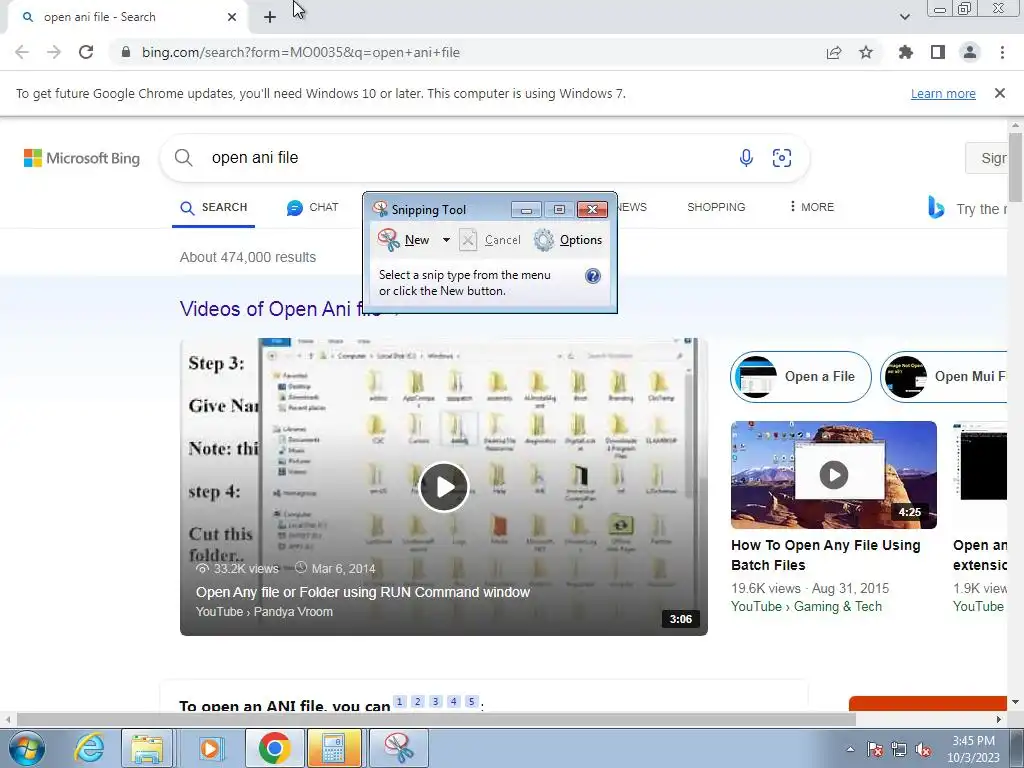The height and width of the screenshot is (768, 1024).
Task: Click Cancel in the Snipping Tool
Action: [x=490, y=240]
